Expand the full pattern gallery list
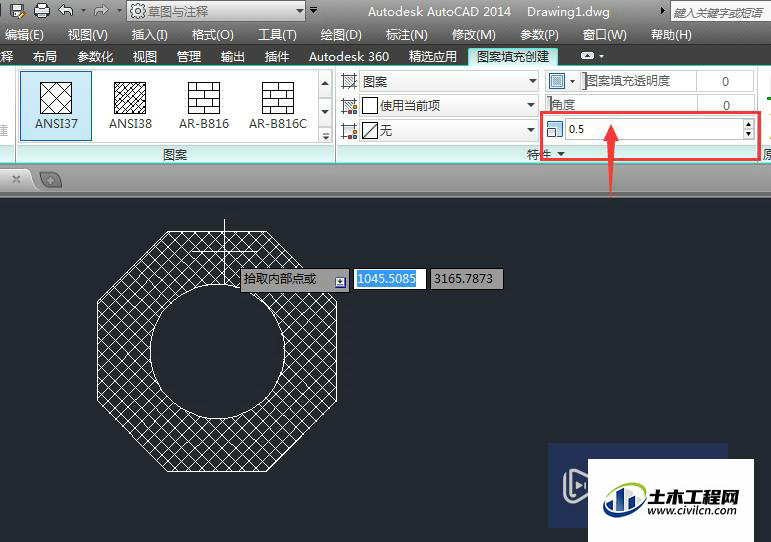The image size is (771, 542). (325, 135)
